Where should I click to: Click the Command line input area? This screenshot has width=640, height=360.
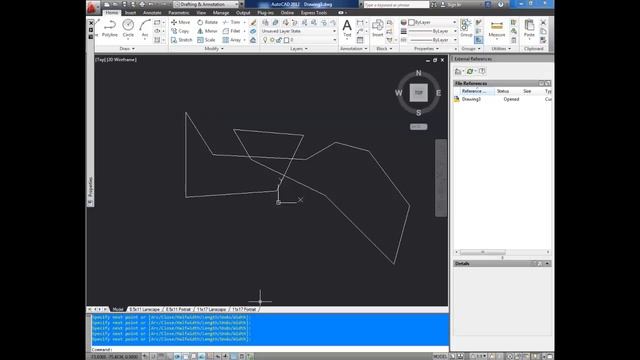[x=269, y=349]
